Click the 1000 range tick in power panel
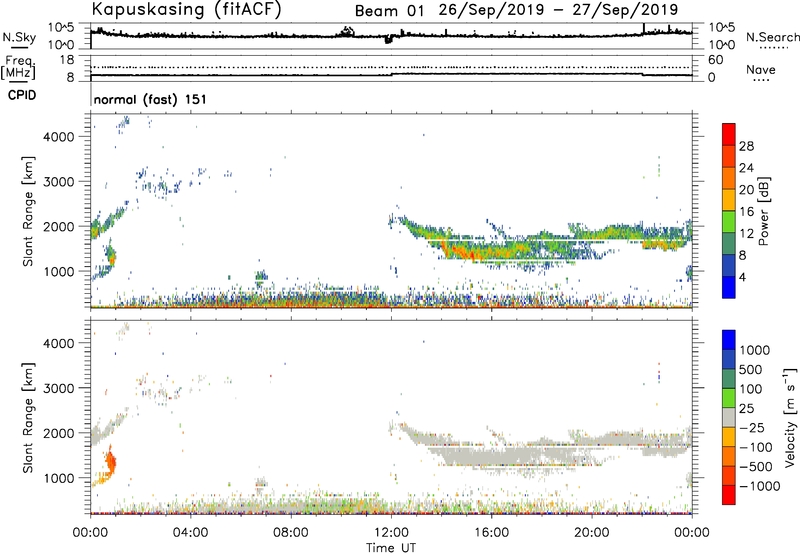Screen dimensions: 800x554 tap(59, 271)
